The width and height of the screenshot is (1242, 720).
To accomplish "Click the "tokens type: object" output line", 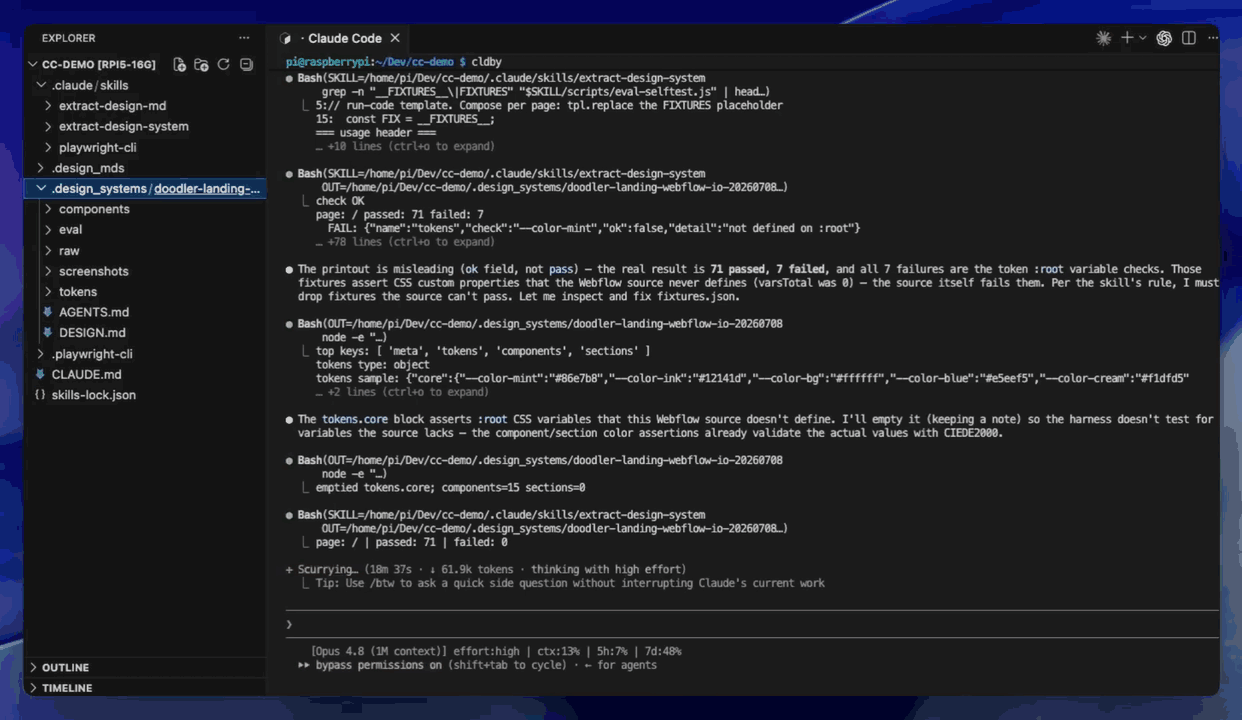I will 372,365.
